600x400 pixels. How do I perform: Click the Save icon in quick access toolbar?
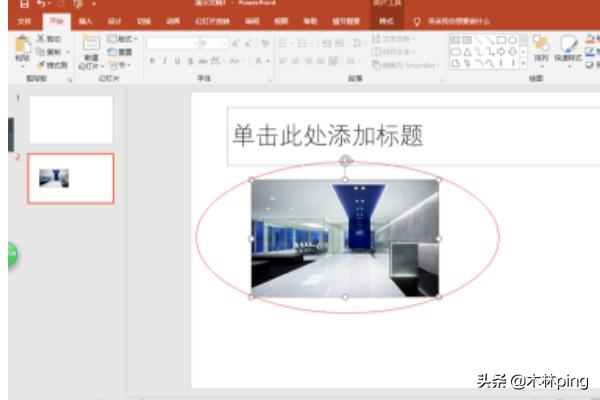[x=24, y=4]
